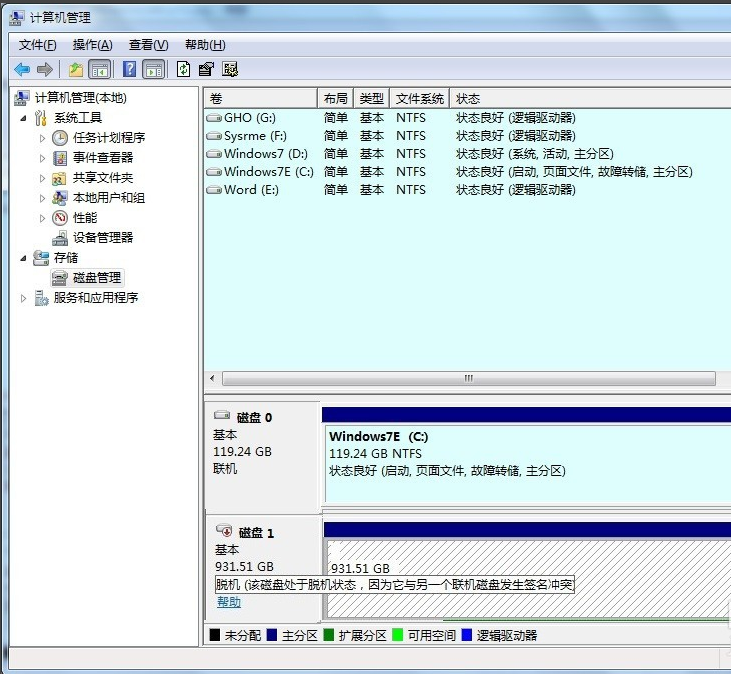Toggle the show/hide action pane button
Image resolution: width=731 pixels, height=674 pixels.
[153, 69]
